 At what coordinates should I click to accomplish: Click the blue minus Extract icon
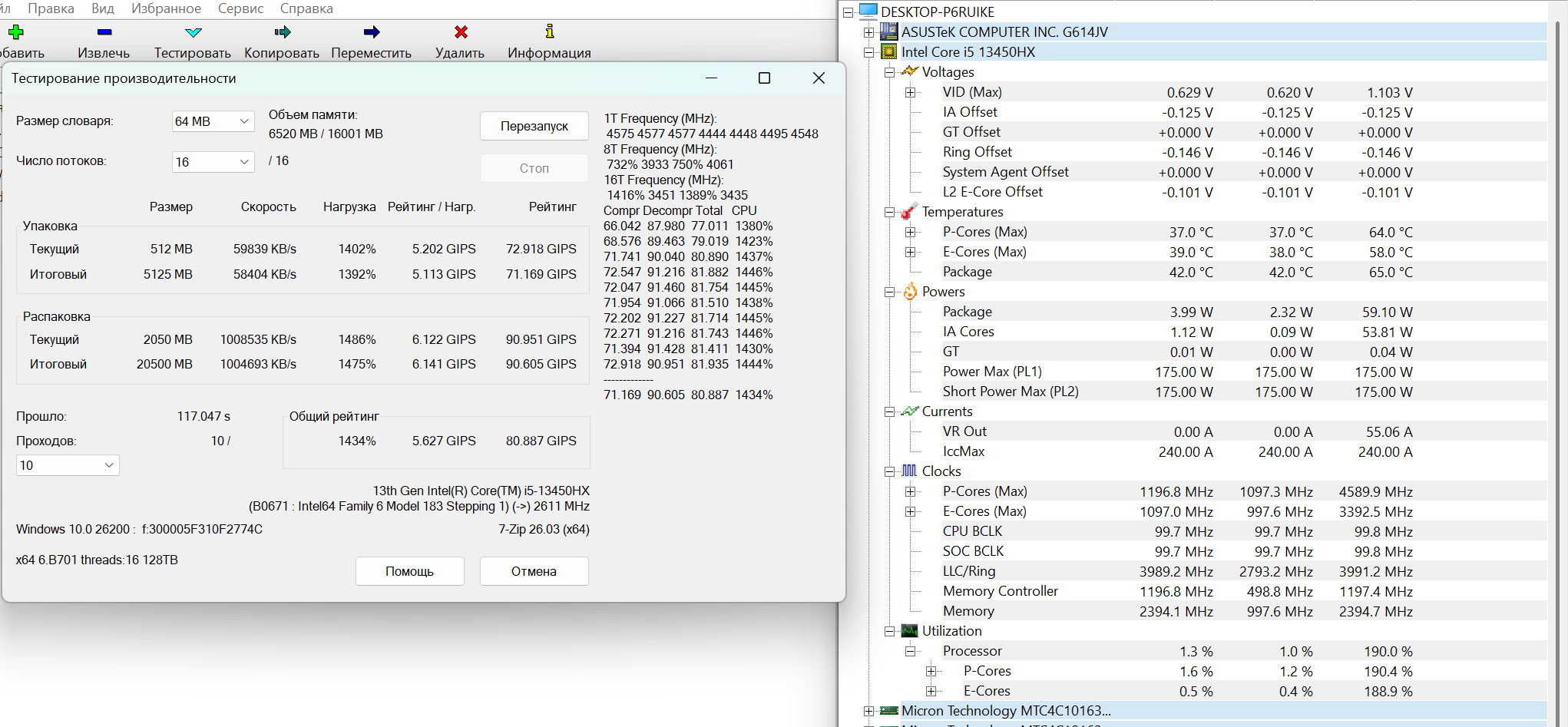pyautogui.click(x=104, y=32)
